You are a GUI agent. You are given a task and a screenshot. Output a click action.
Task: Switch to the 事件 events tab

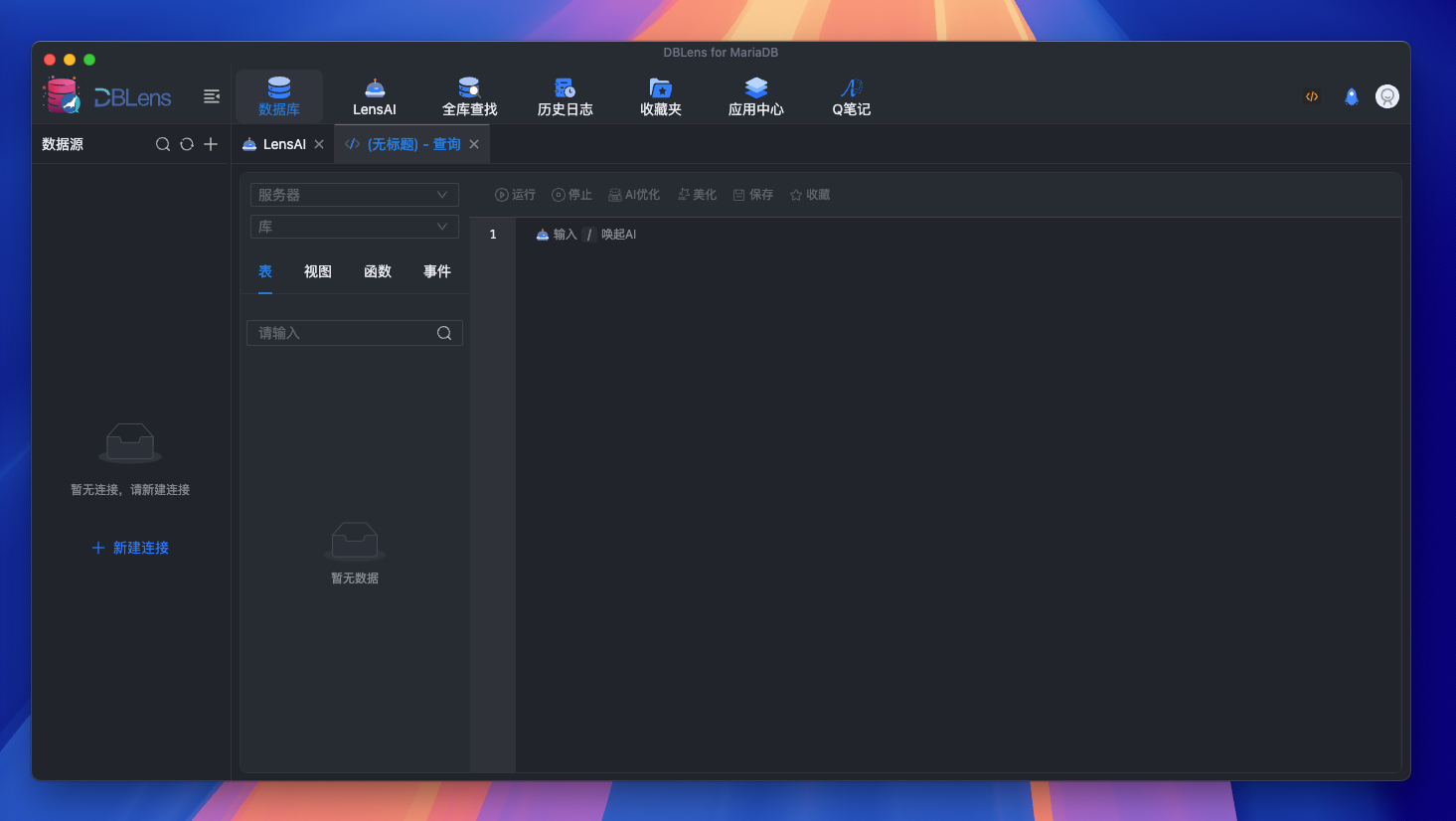click(437, 271)
